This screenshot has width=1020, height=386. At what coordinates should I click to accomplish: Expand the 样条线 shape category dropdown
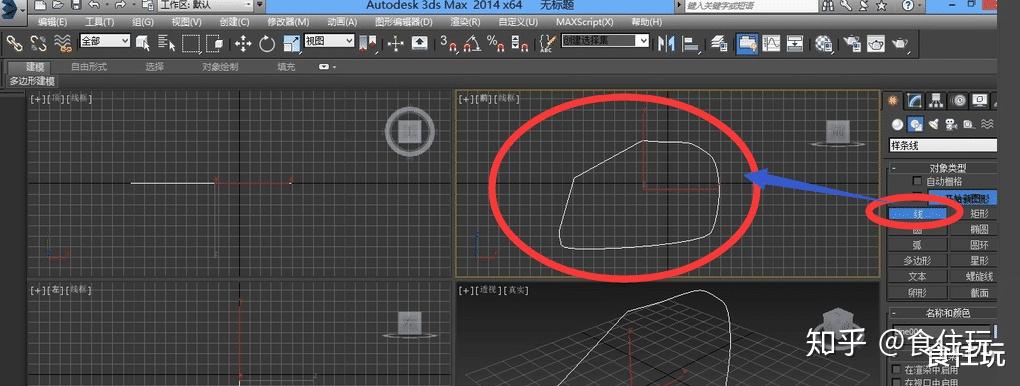(943, 145)
